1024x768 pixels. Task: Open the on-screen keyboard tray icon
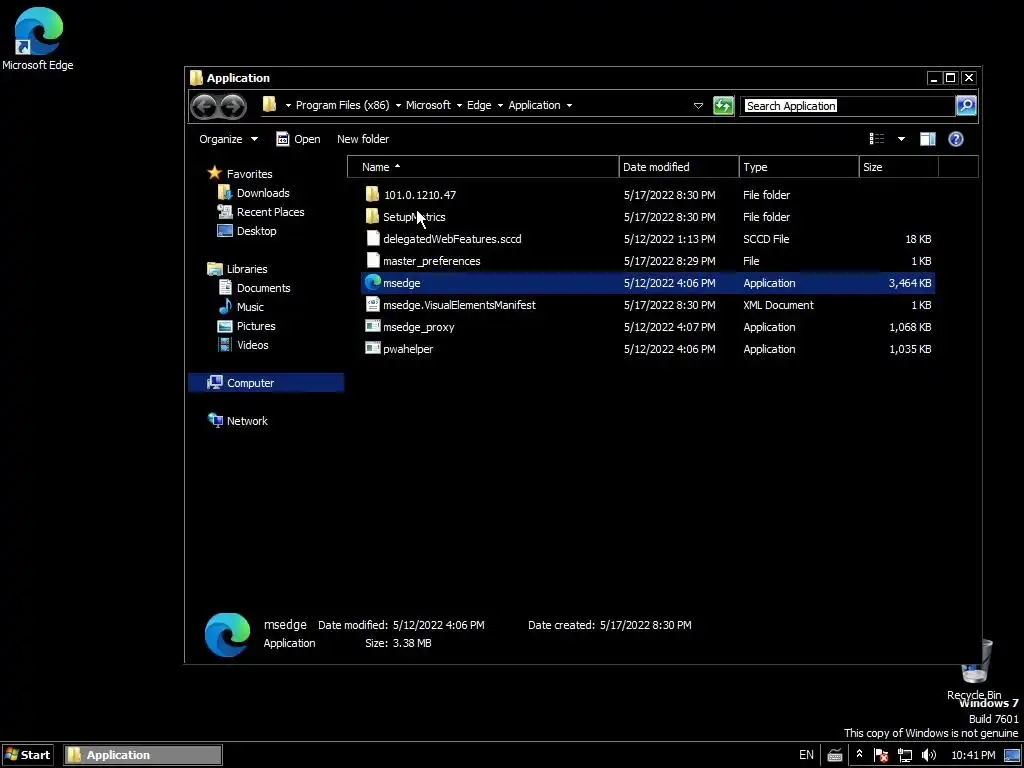[x=835, y=755]
